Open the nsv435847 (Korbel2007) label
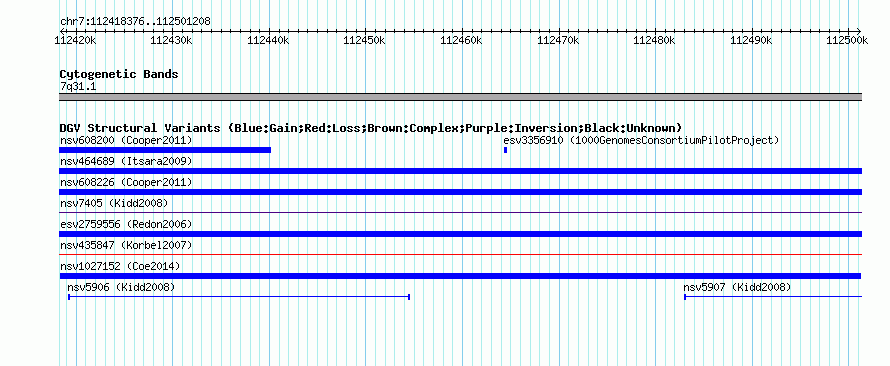890x366 pixels. click(x=126, y=245)
